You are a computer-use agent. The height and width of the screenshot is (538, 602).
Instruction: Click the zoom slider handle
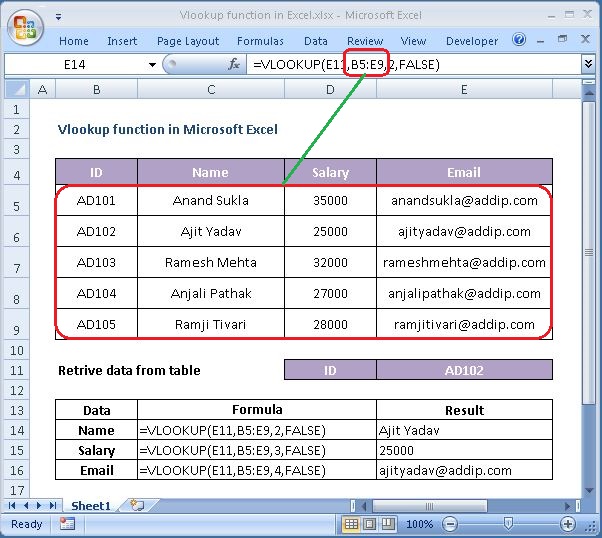point(508,524)
